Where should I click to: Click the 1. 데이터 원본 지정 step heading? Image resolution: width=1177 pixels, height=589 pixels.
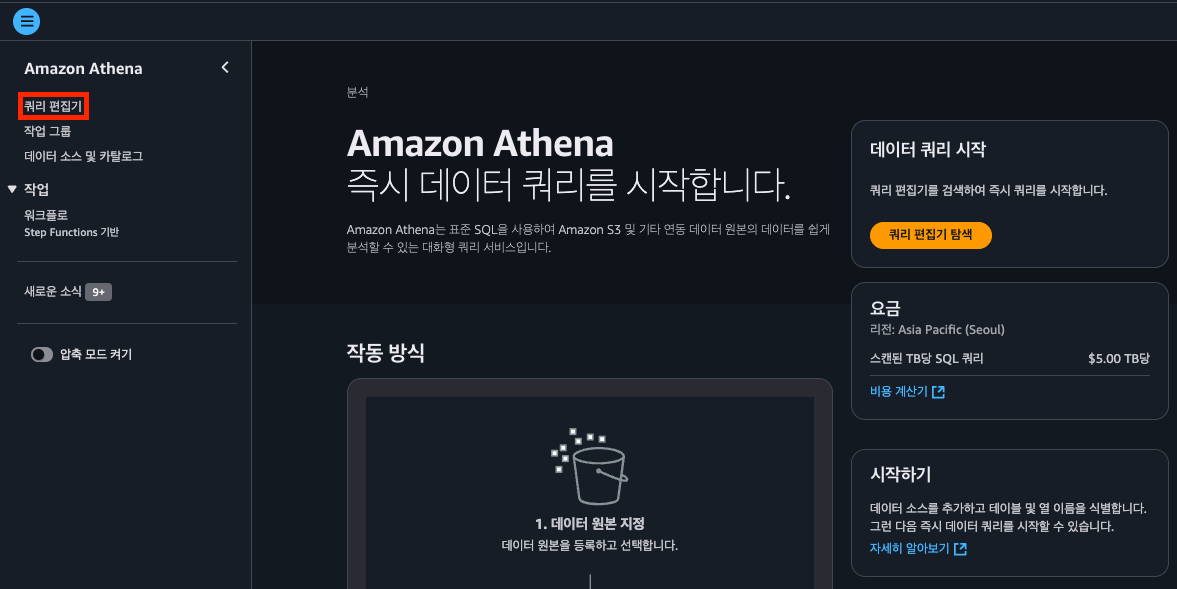(589, 524)
